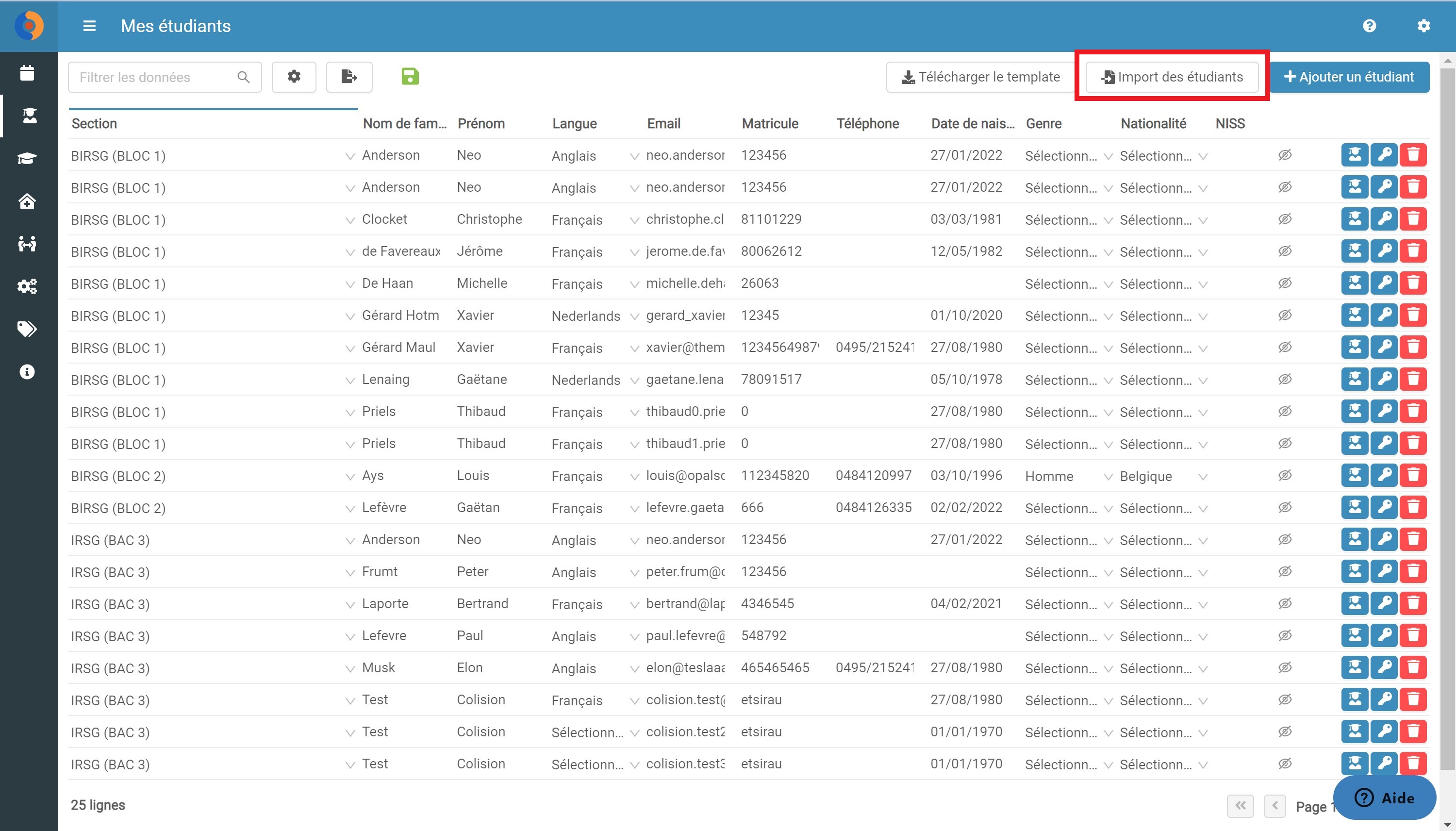Open language dropdown for Christophe Clocket
Screen dimensions: 1456x831
click(634, 220)
